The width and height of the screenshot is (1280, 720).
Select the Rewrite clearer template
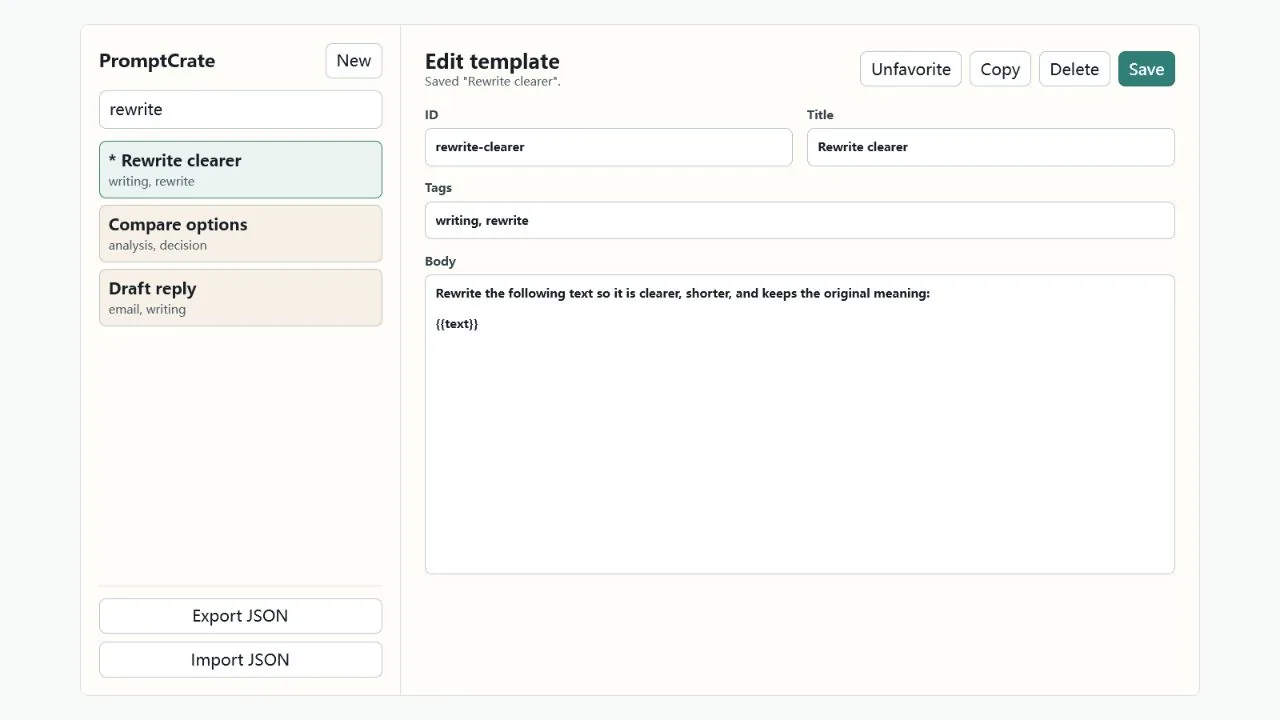241,170
